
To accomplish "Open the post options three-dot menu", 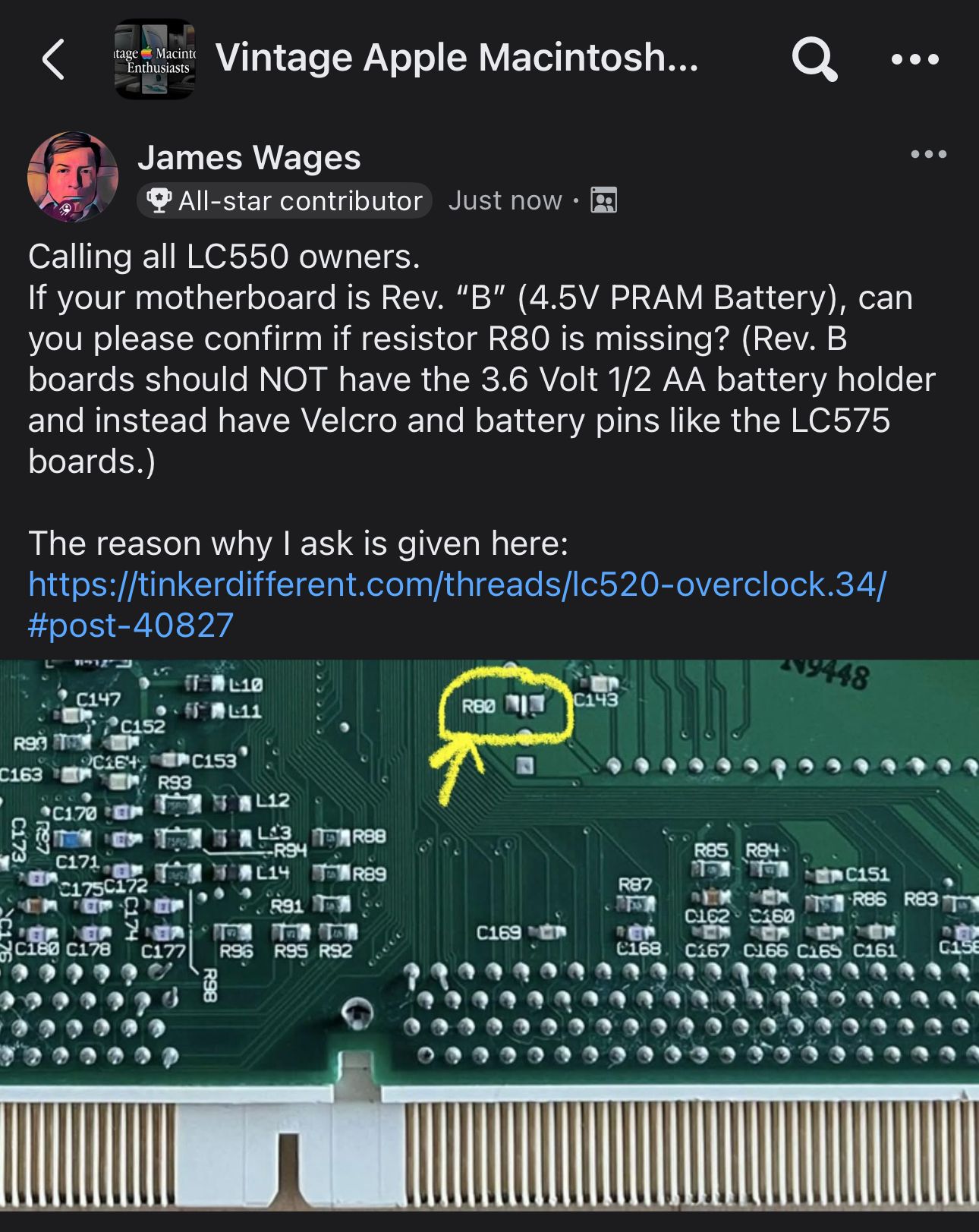I will [929, 154].
